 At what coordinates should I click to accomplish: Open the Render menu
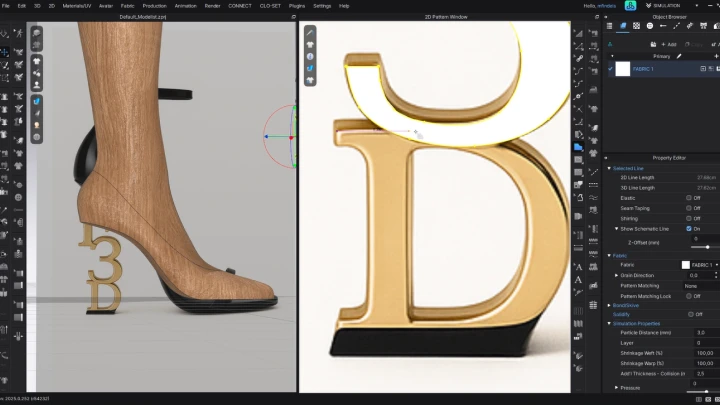point(212,6)
